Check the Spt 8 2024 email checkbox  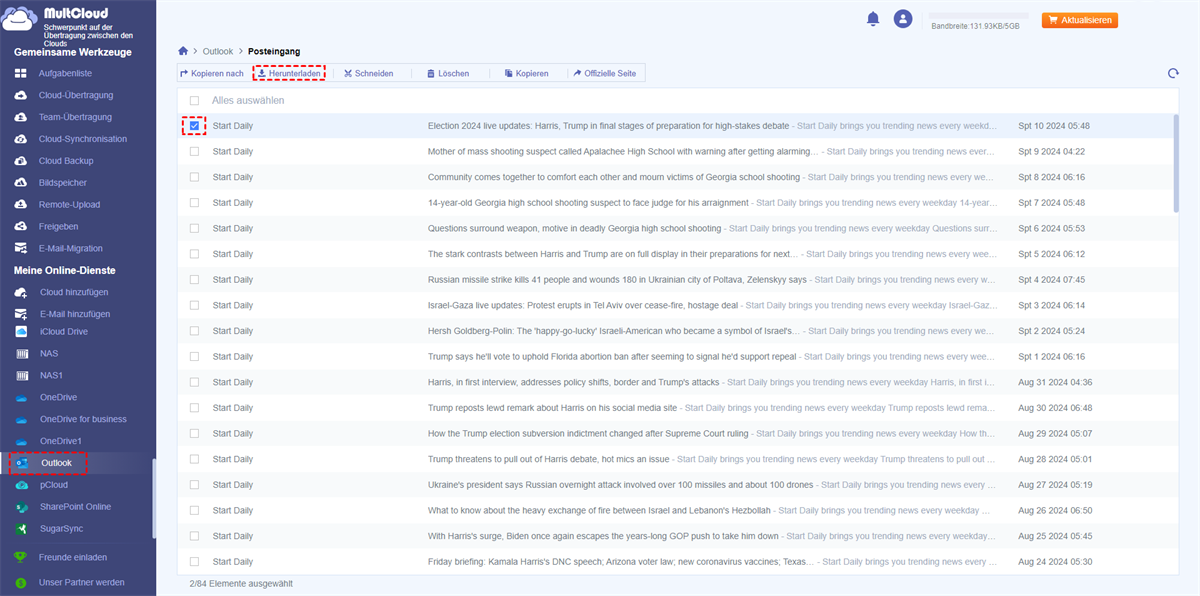194,177
